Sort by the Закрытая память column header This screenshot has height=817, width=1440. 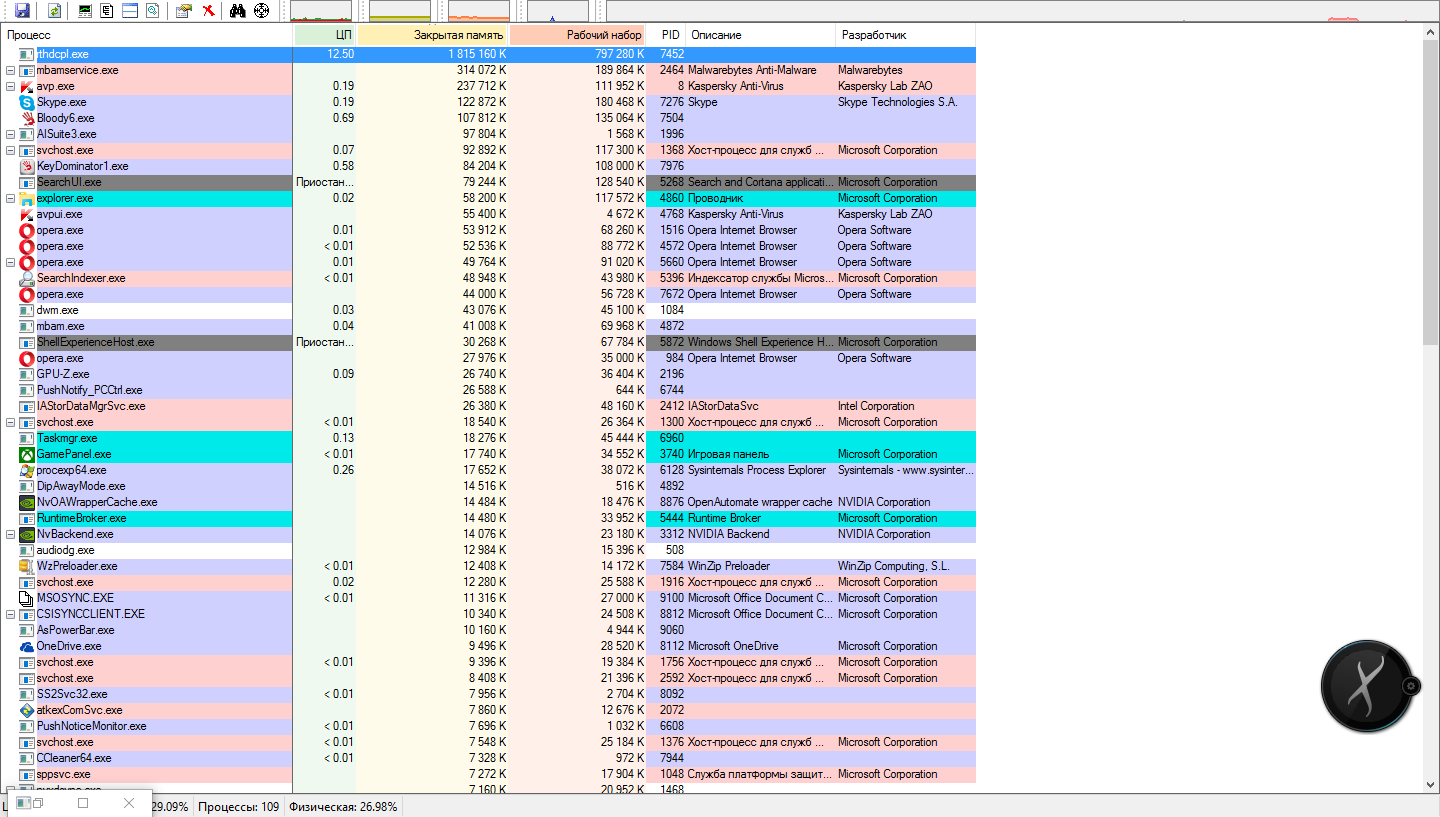[x=433, y=35]
